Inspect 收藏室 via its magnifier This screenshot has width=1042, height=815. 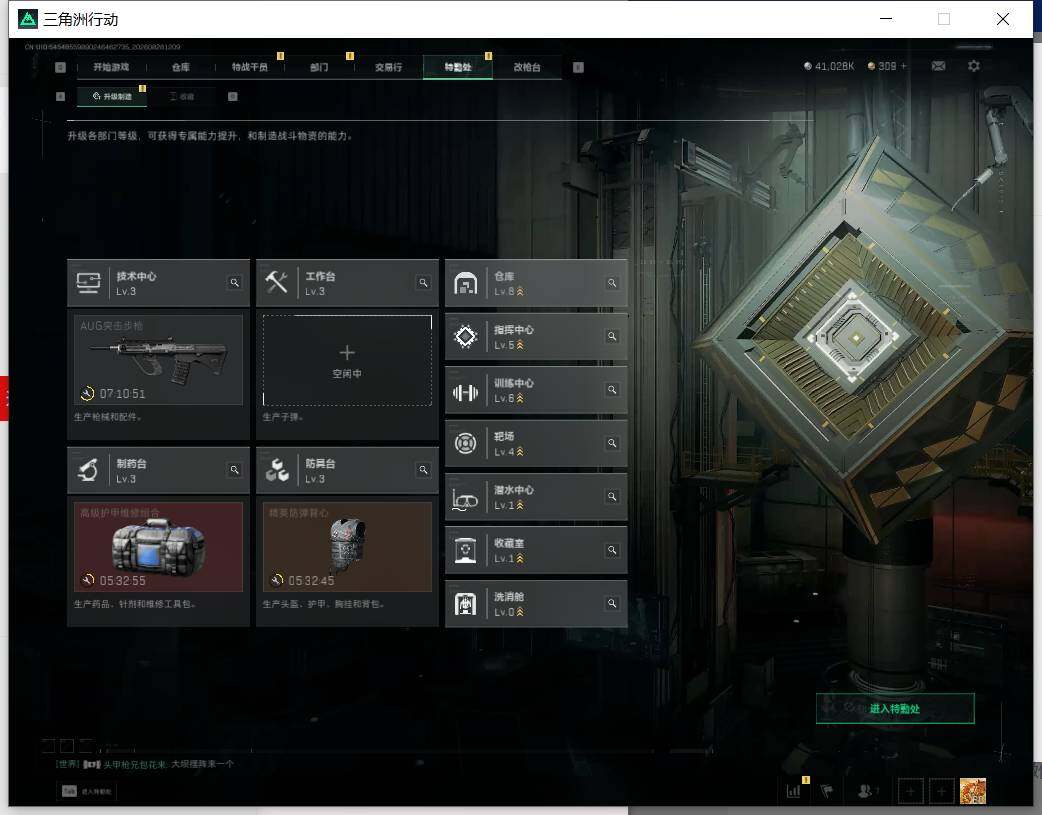tap(612, 550)
